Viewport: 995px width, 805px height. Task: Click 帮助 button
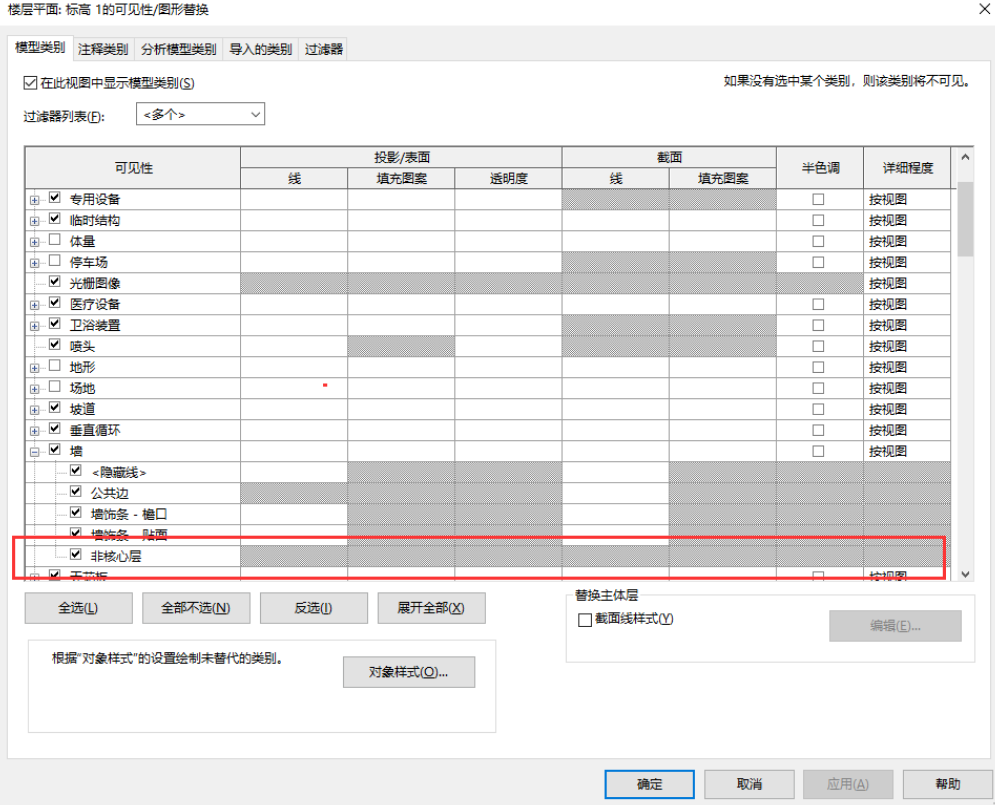[947, 784]
